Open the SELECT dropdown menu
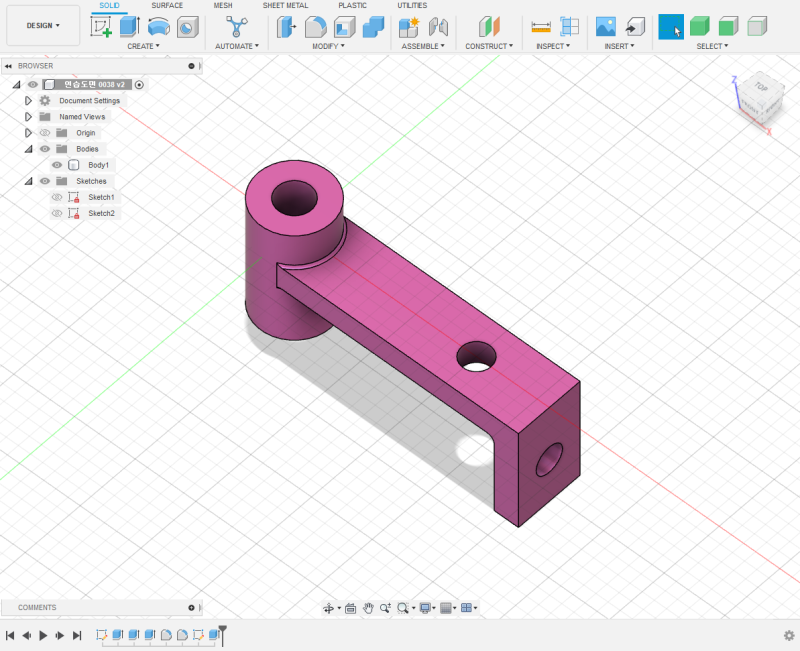Screen dimensions: 800x651 pyautogui.click(x=711, y=45)
